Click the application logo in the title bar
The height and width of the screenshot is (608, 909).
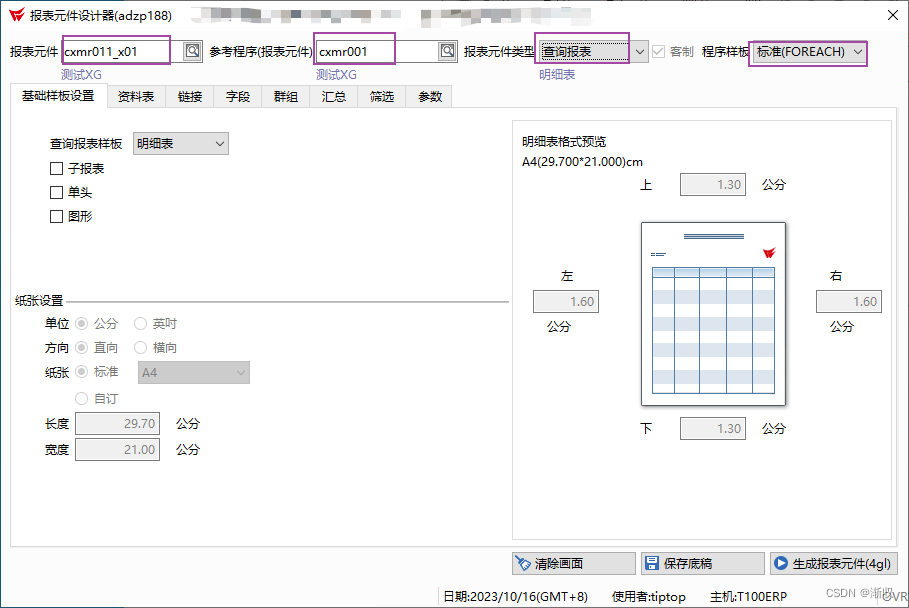click(16, 15)
